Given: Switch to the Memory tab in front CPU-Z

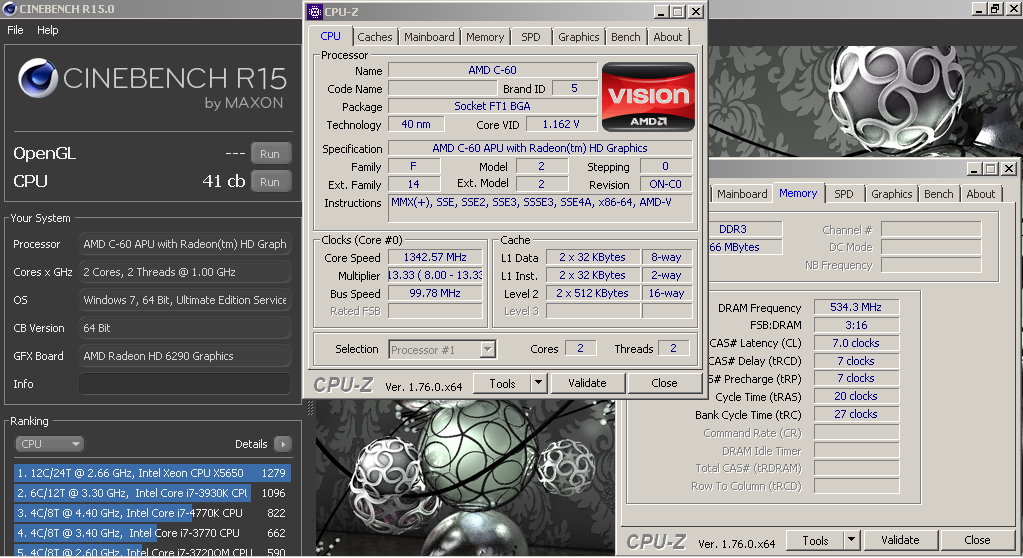Looking at the screenshot, I should [485, 37].
